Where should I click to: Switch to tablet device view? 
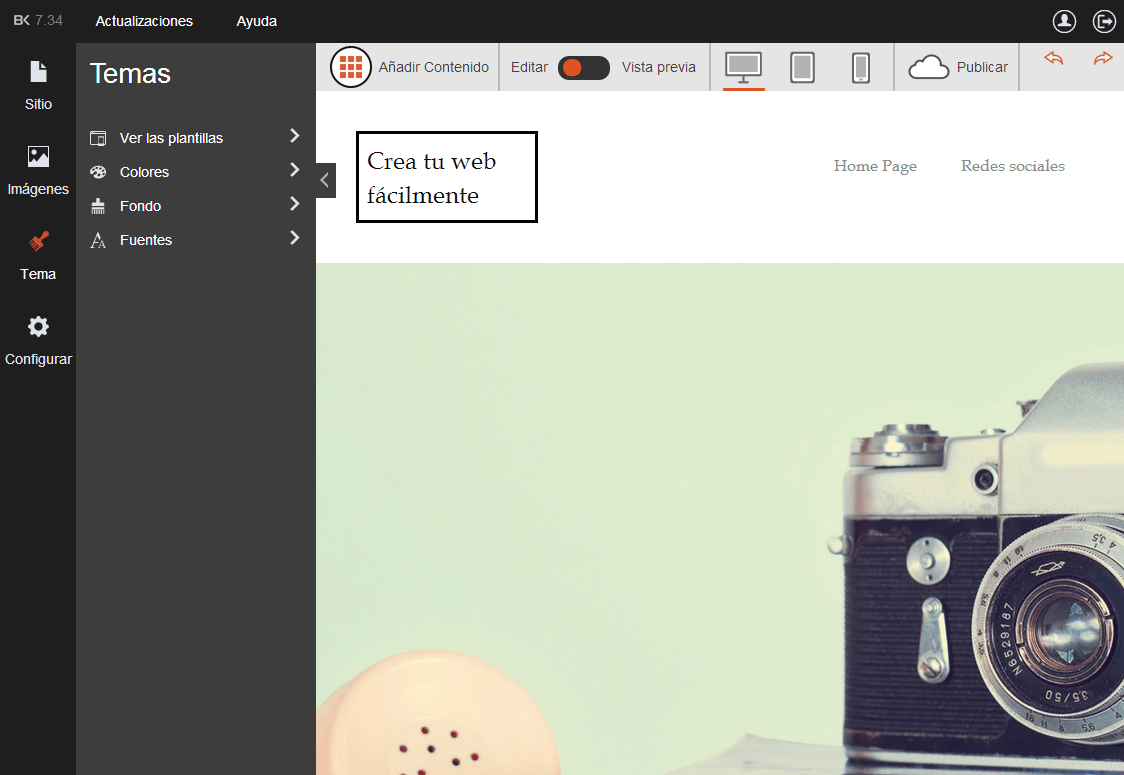802,67
